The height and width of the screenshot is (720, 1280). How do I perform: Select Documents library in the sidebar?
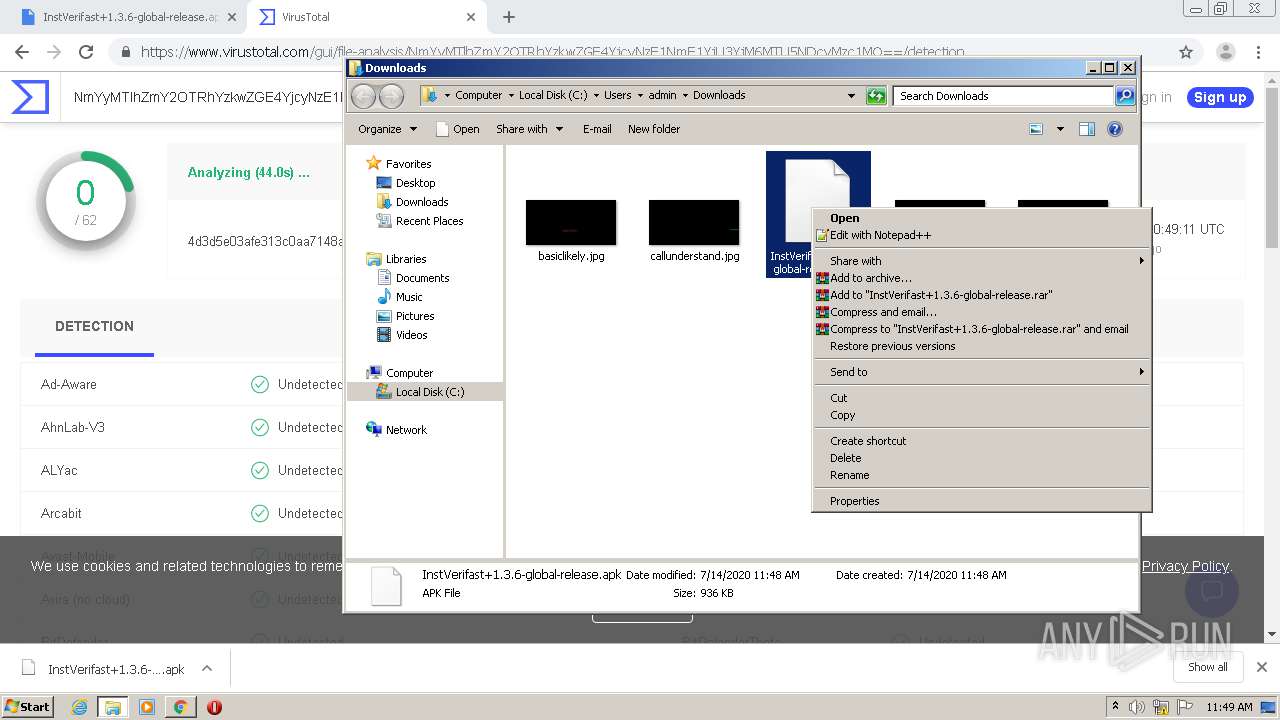tap(422, 278)
